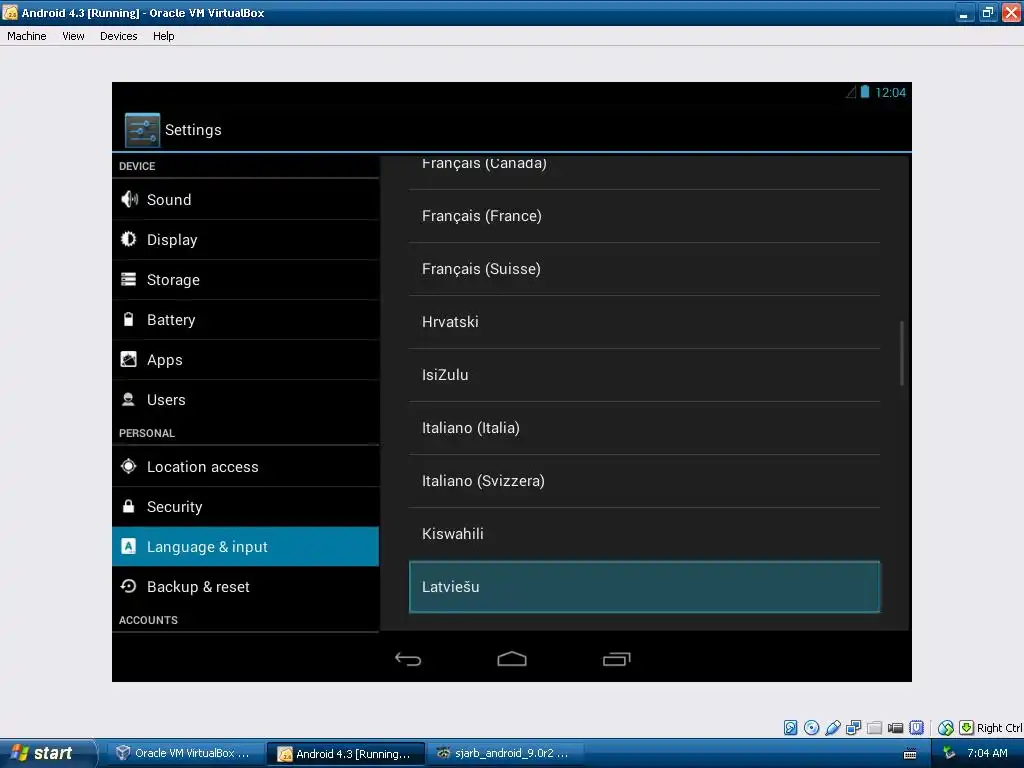This screenshot has height=768, width=1024.
Task: Click the Settings title text
Action: (193, 130)
